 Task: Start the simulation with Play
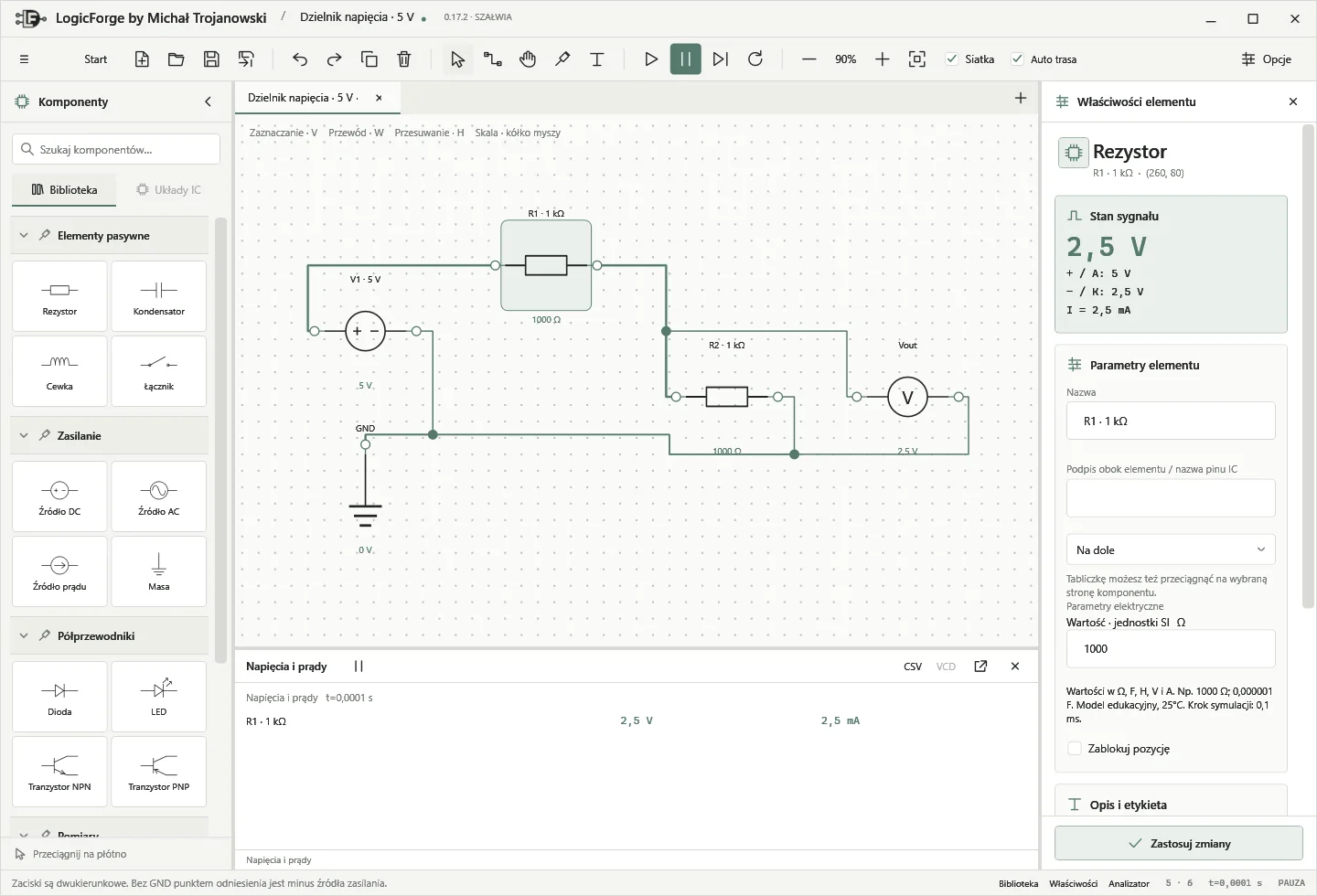click(651, 59)
